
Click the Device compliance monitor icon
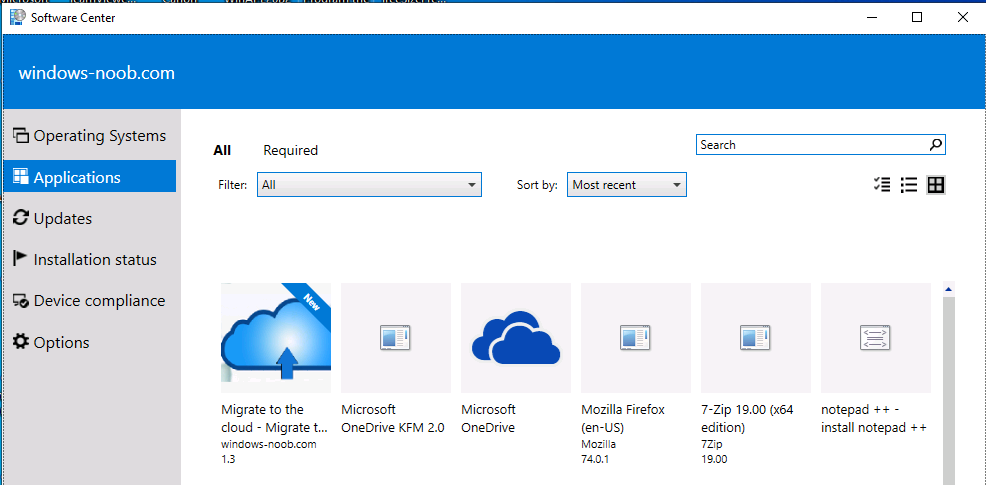coord(21,301)
